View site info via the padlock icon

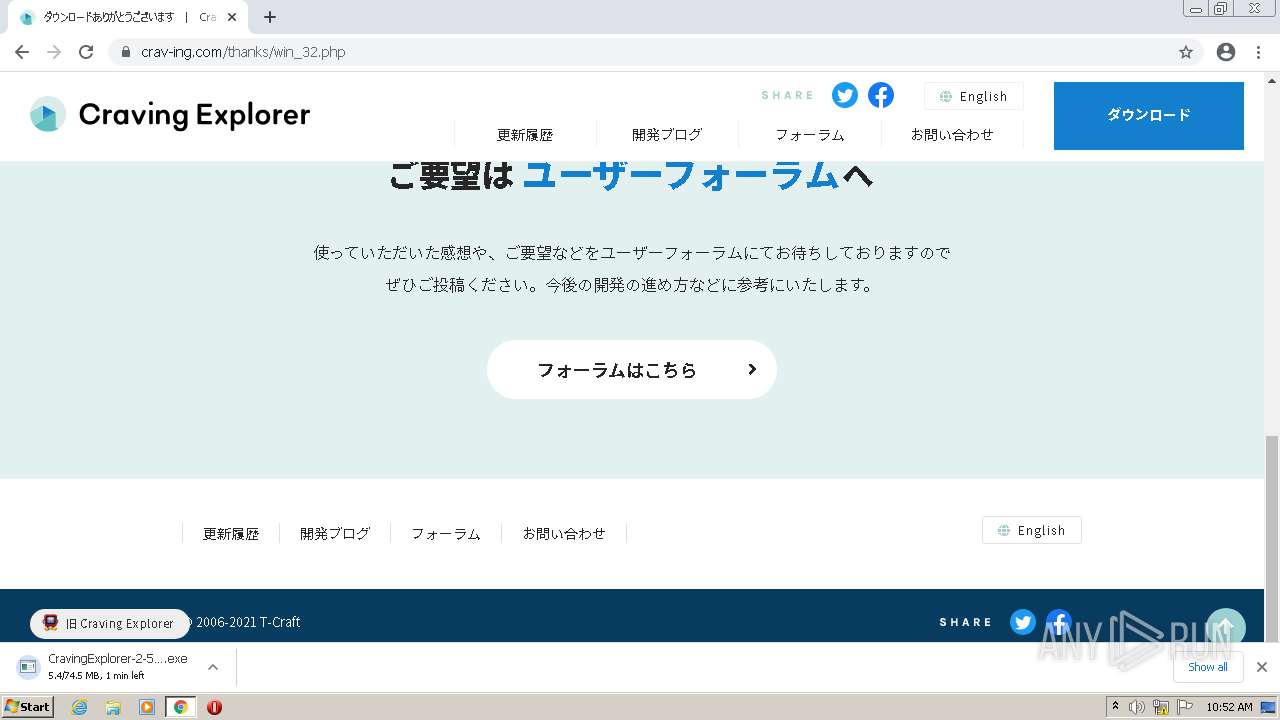[x=126, y=52]
